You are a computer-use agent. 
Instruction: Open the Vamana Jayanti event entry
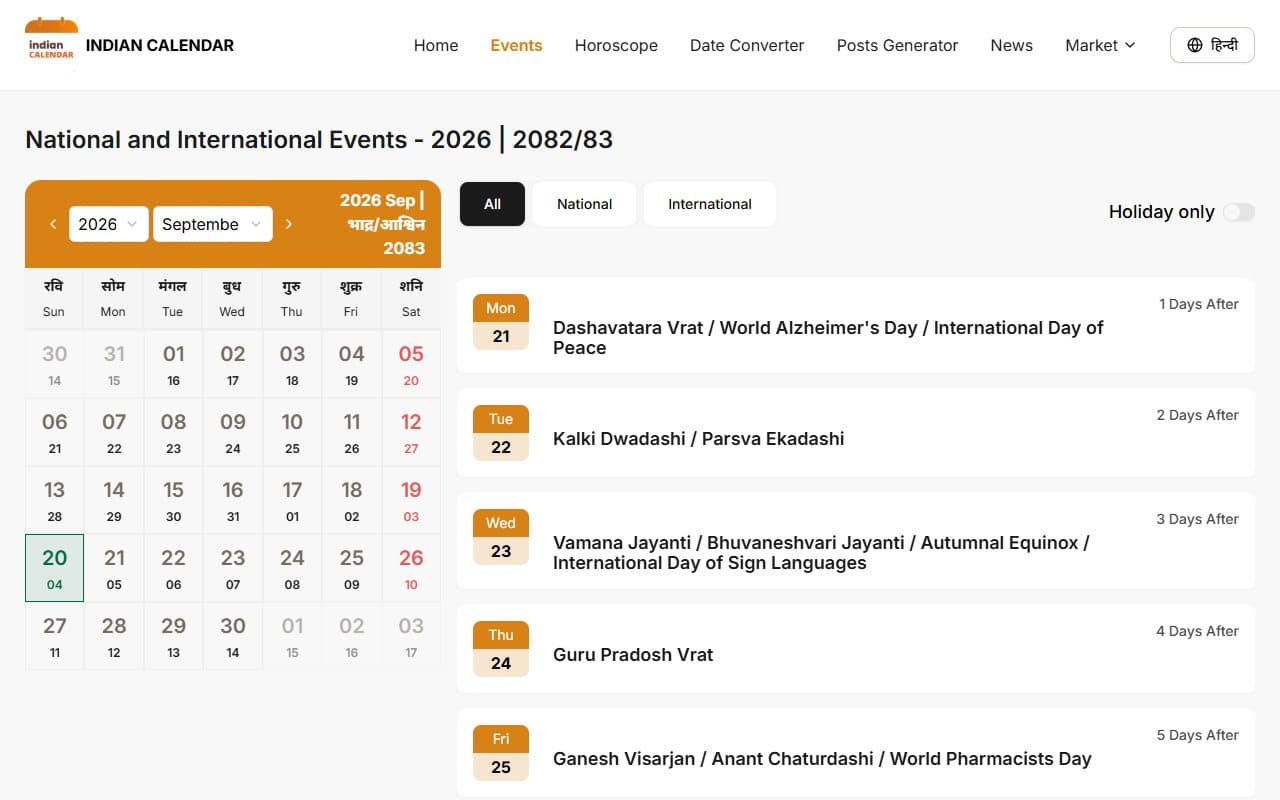[856, 540]
